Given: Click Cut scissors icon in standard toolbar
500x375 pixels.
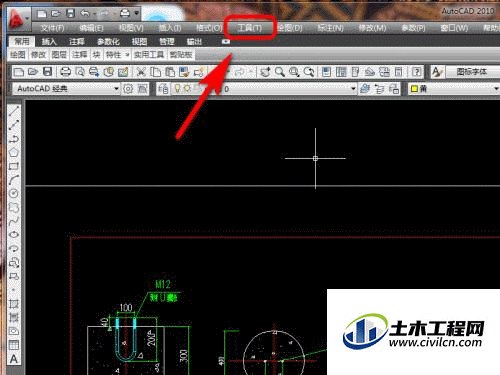Looking at the screenshot, I should pos(141,72).
